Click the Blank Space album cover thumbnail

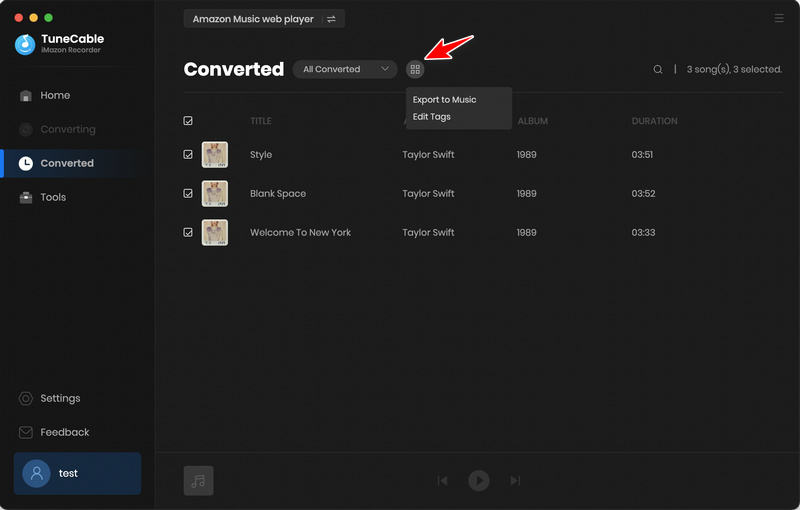point(215,193)
